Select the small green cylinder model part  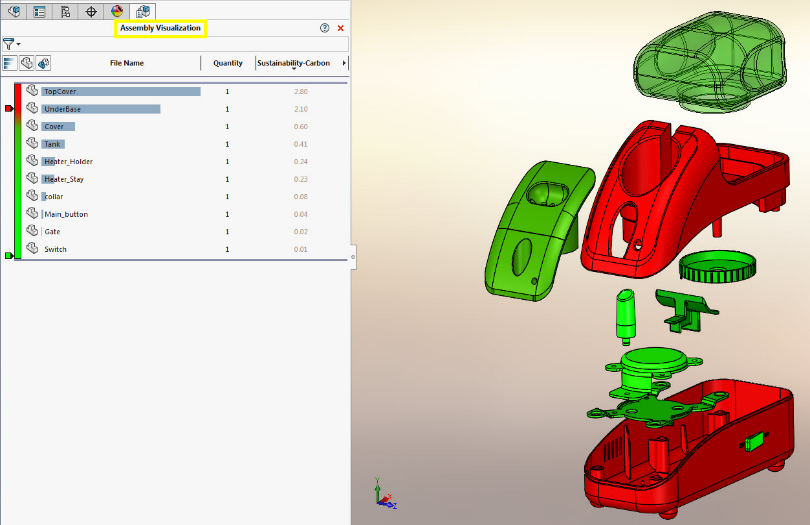point(625,316)
